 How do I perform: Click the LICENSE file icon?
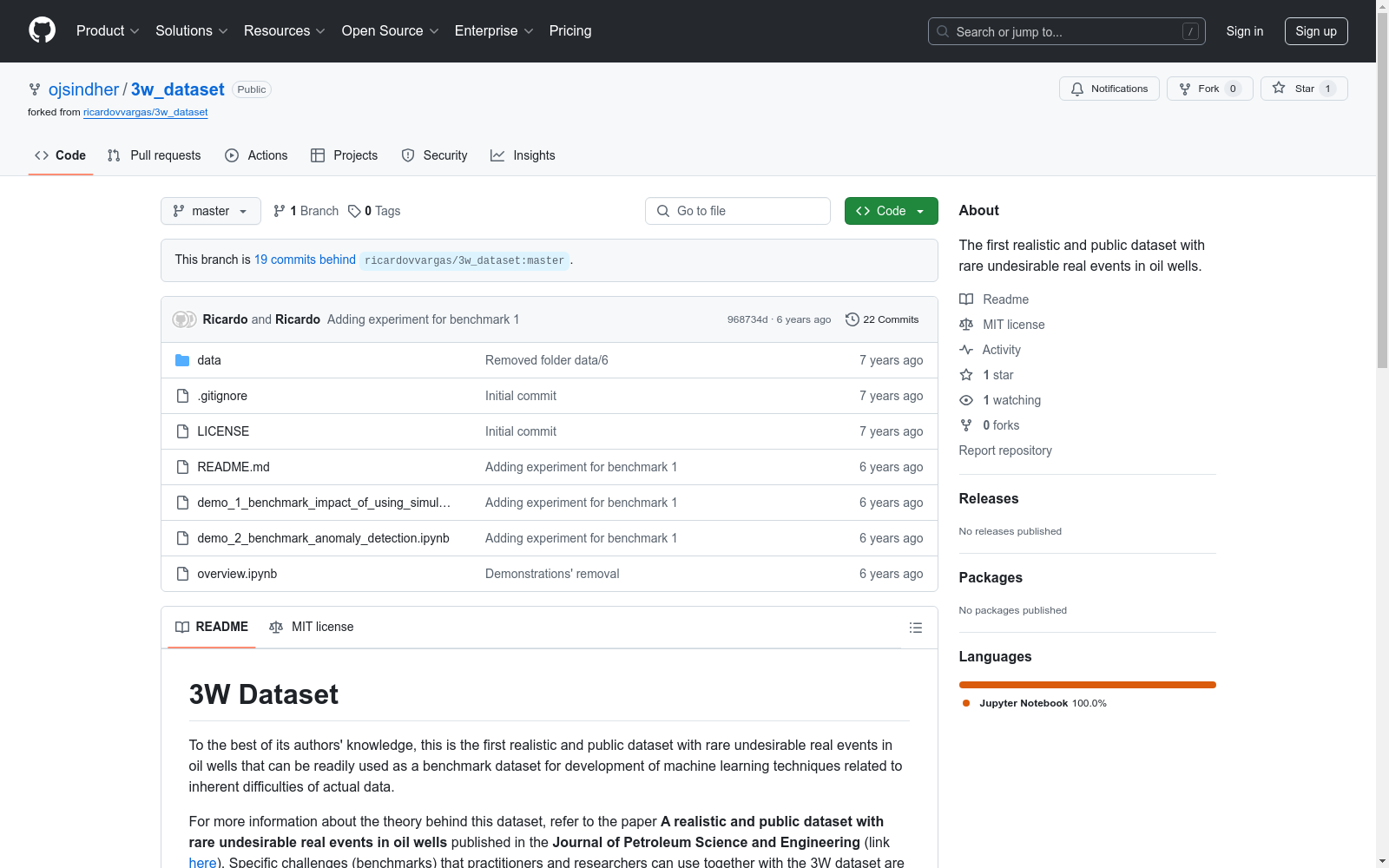click(182, 431)
